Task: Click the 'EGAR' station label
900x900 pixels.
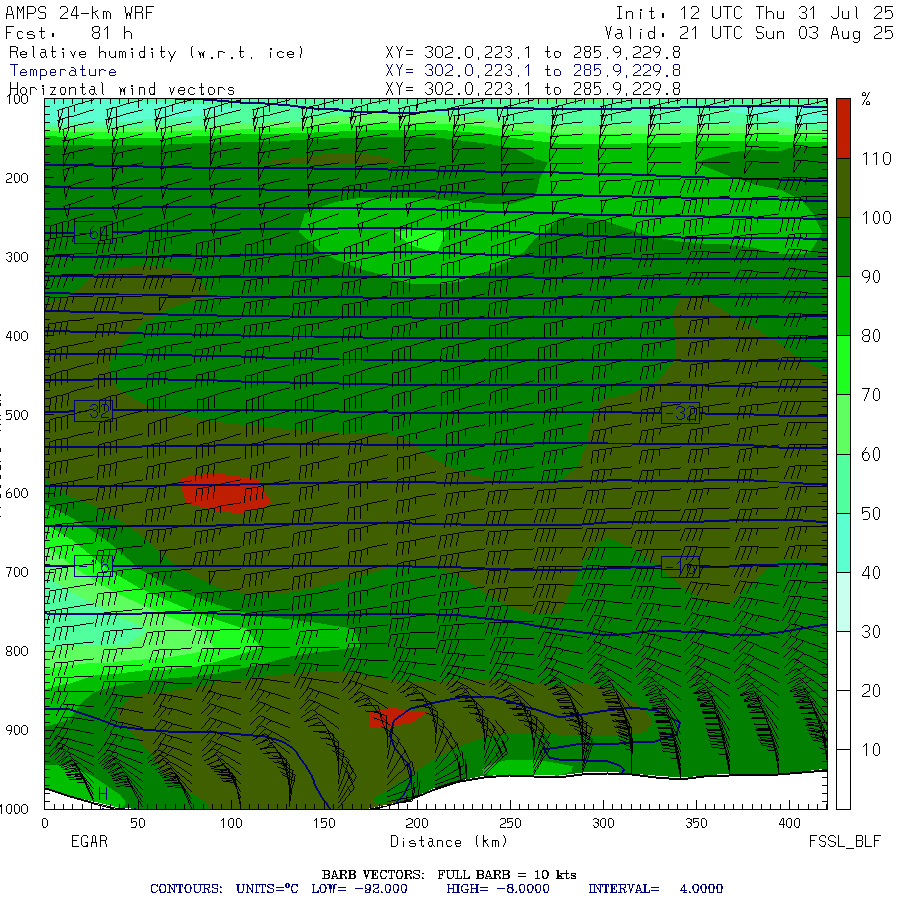Action: 89,841
